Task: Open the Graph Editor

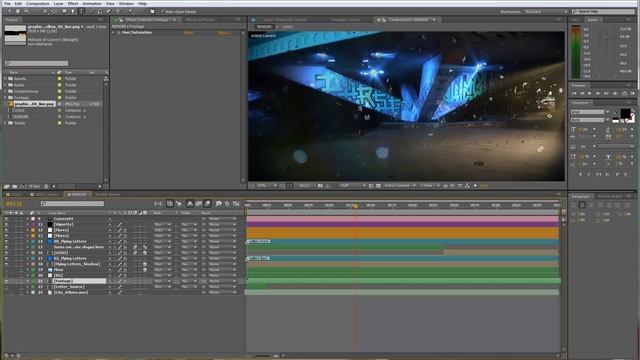Action: tap(236, 203)
